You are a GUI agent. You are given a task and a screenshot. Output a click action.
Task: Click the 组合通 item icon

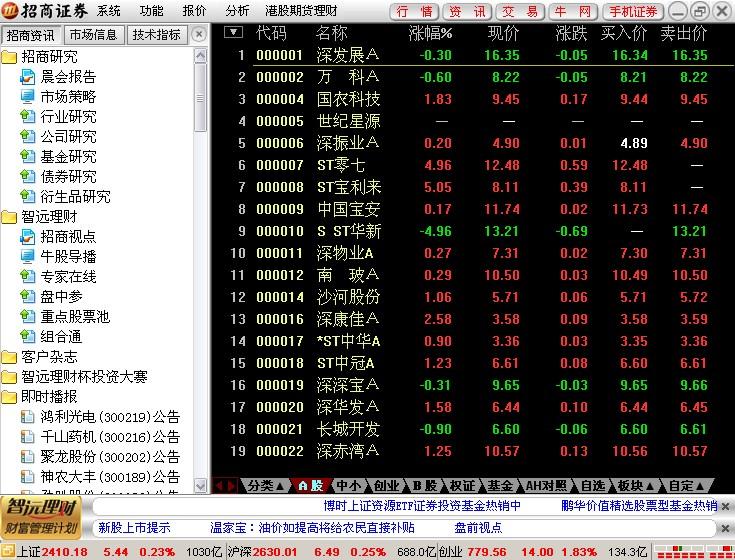[28, 336]
